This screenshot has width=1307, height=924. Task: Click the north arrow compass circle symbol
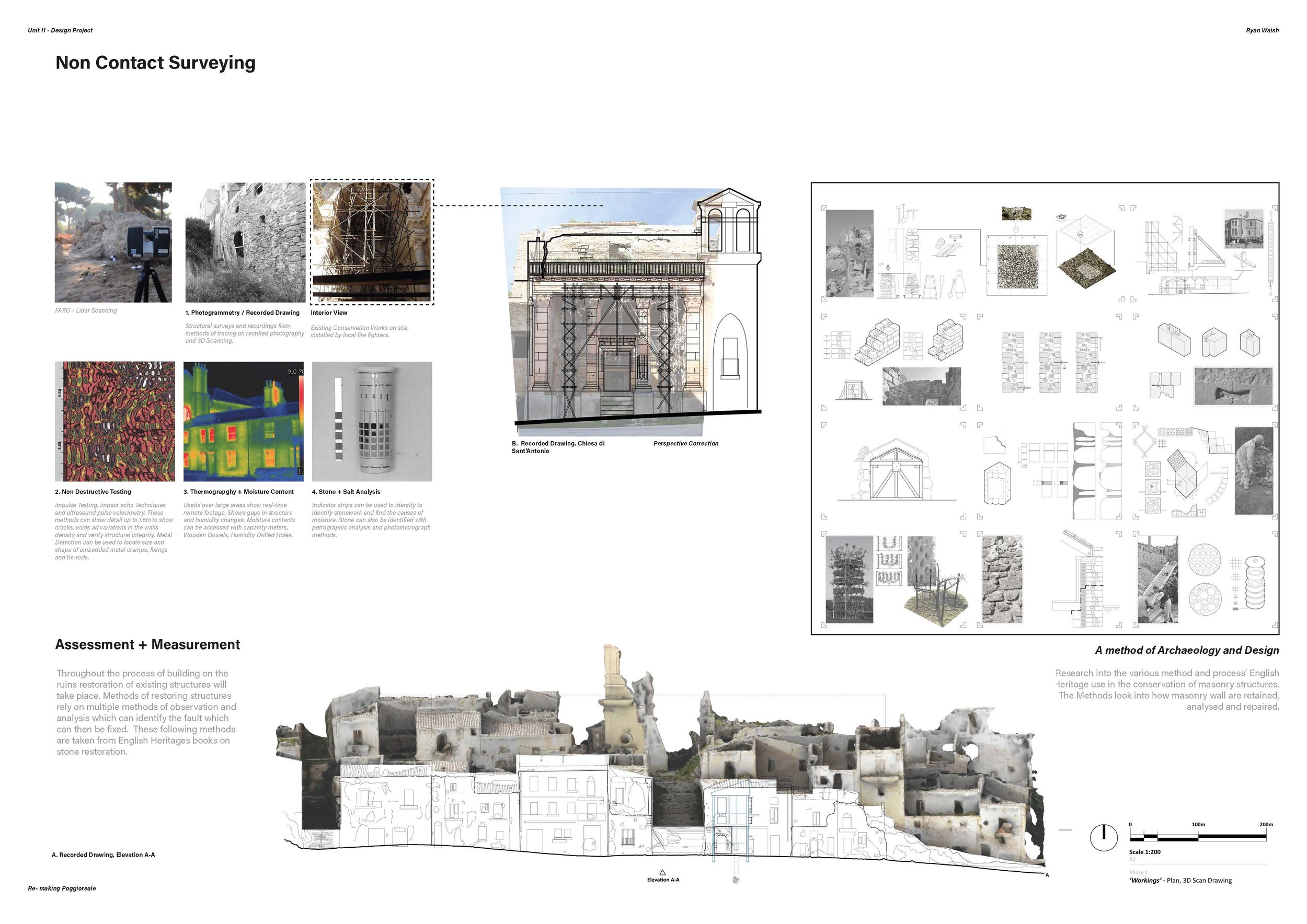(x=1103, y=838)
